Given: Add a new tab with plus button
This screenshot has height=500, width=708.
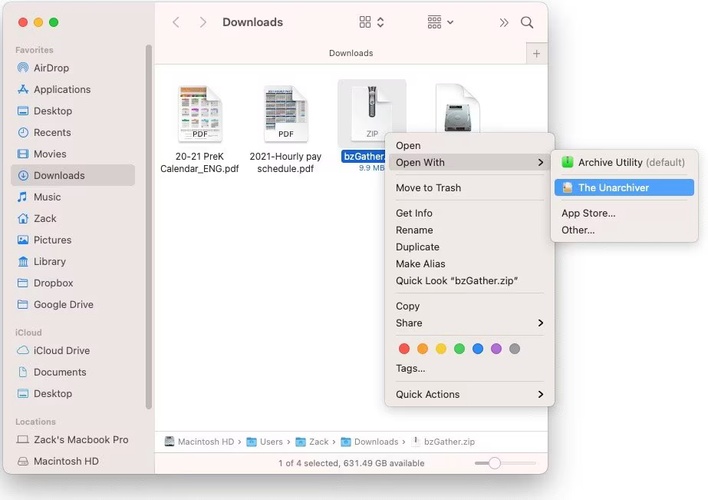Looking at the screenshot, I should click(536, 54).
